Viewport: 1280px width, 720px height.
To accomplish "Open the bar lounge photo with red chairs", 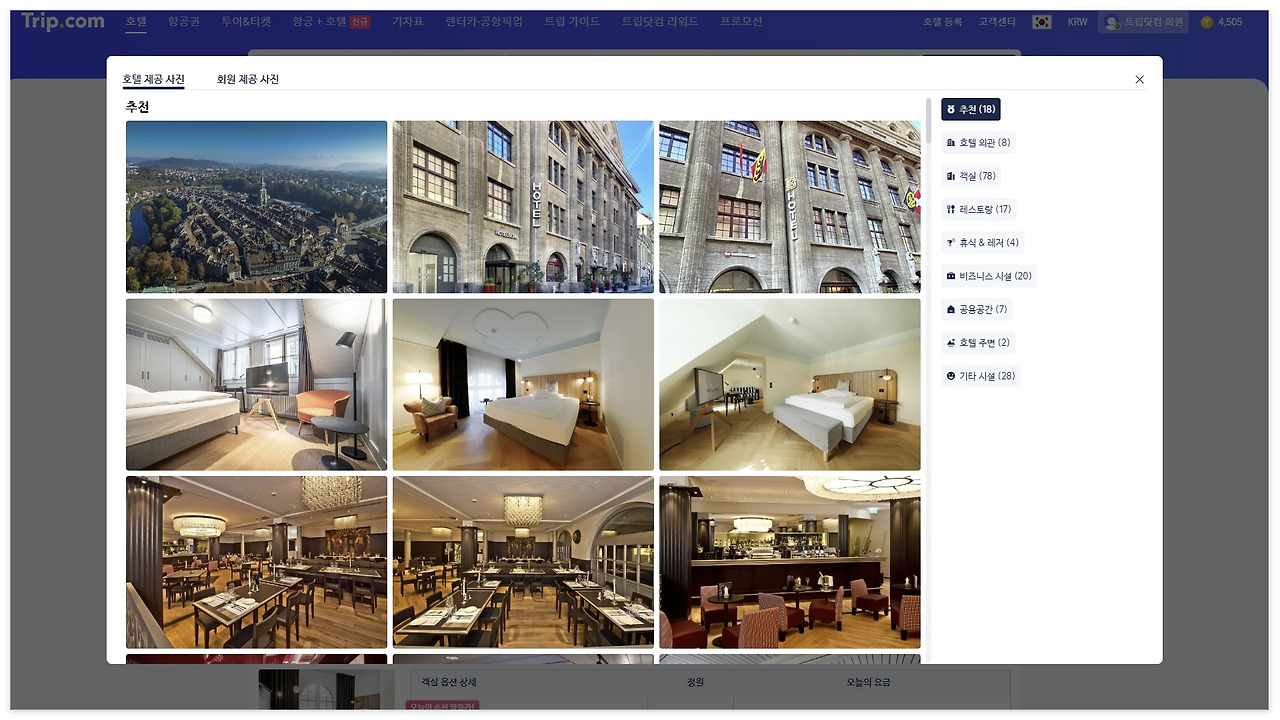I will click(x=790, y=562).
